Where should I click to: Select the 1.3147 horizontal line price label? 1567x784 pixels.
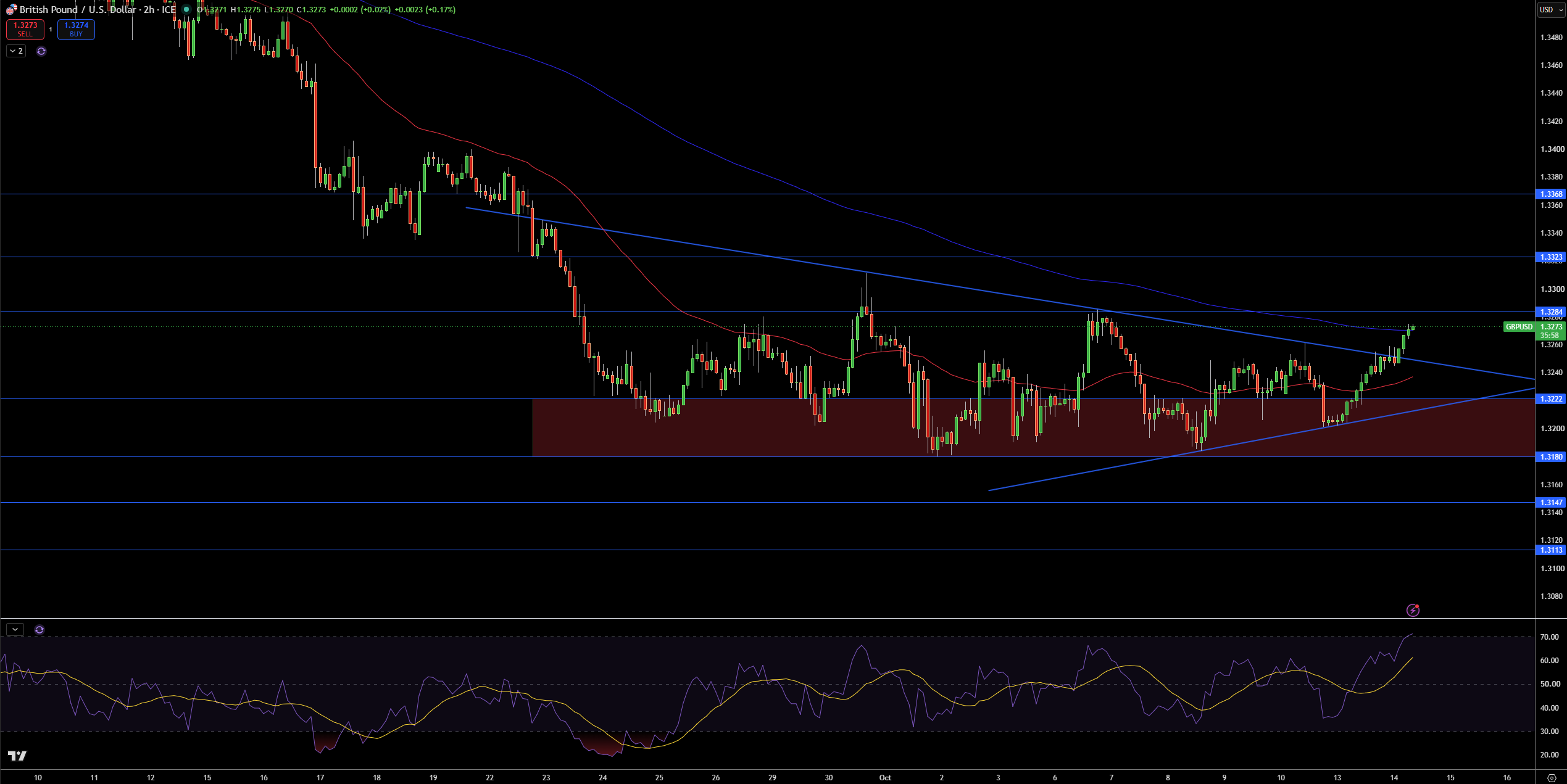[1551, 503]
